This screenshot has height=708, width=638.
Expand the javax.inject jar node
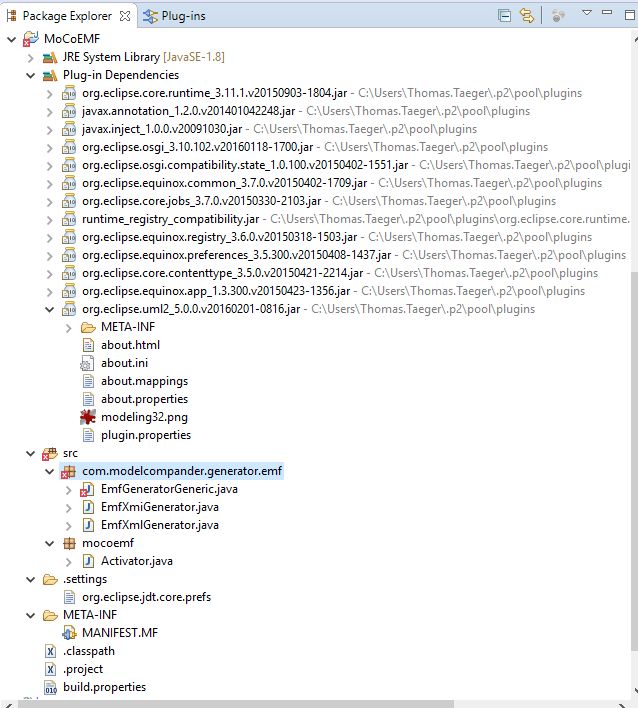point(50,130)
